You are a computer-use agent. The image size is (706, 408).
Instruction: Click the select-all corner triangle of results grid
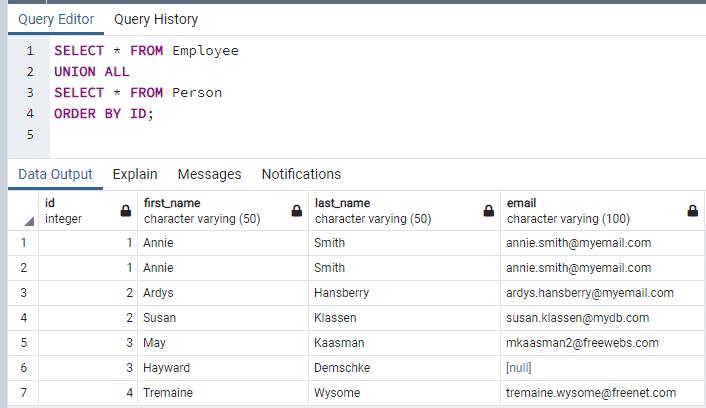(29, 219)
